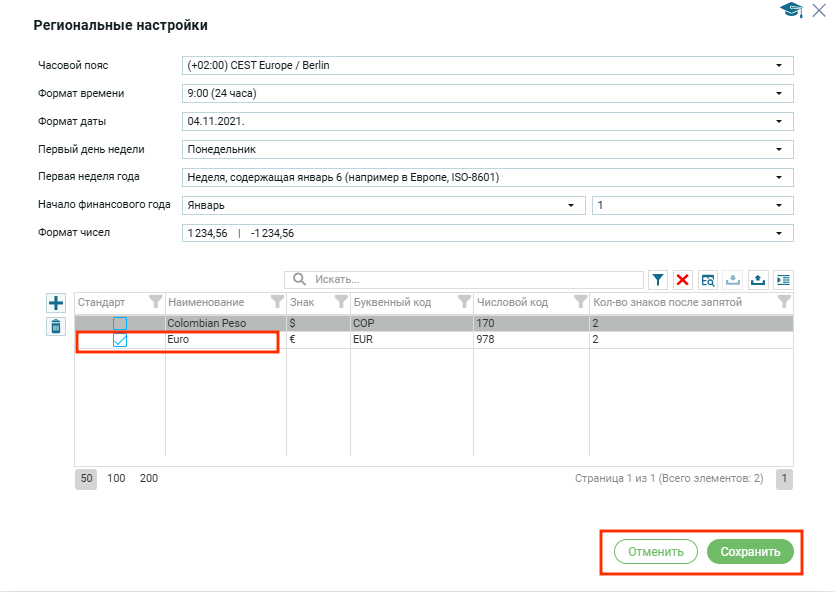The image size is (835, 592).
Task: Click the Искать search field
Action: [x=470, y=280]
